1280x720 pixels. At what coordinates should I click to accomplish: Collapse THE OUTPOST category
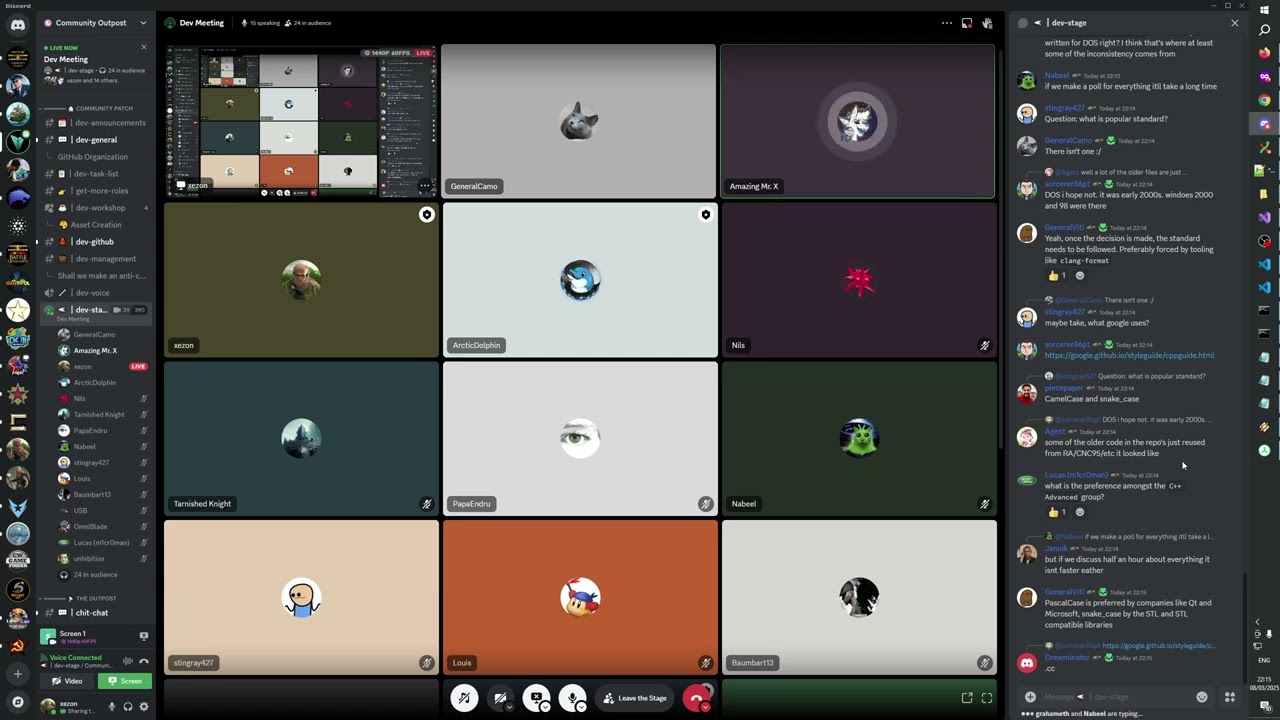click(x=96, y=598)
